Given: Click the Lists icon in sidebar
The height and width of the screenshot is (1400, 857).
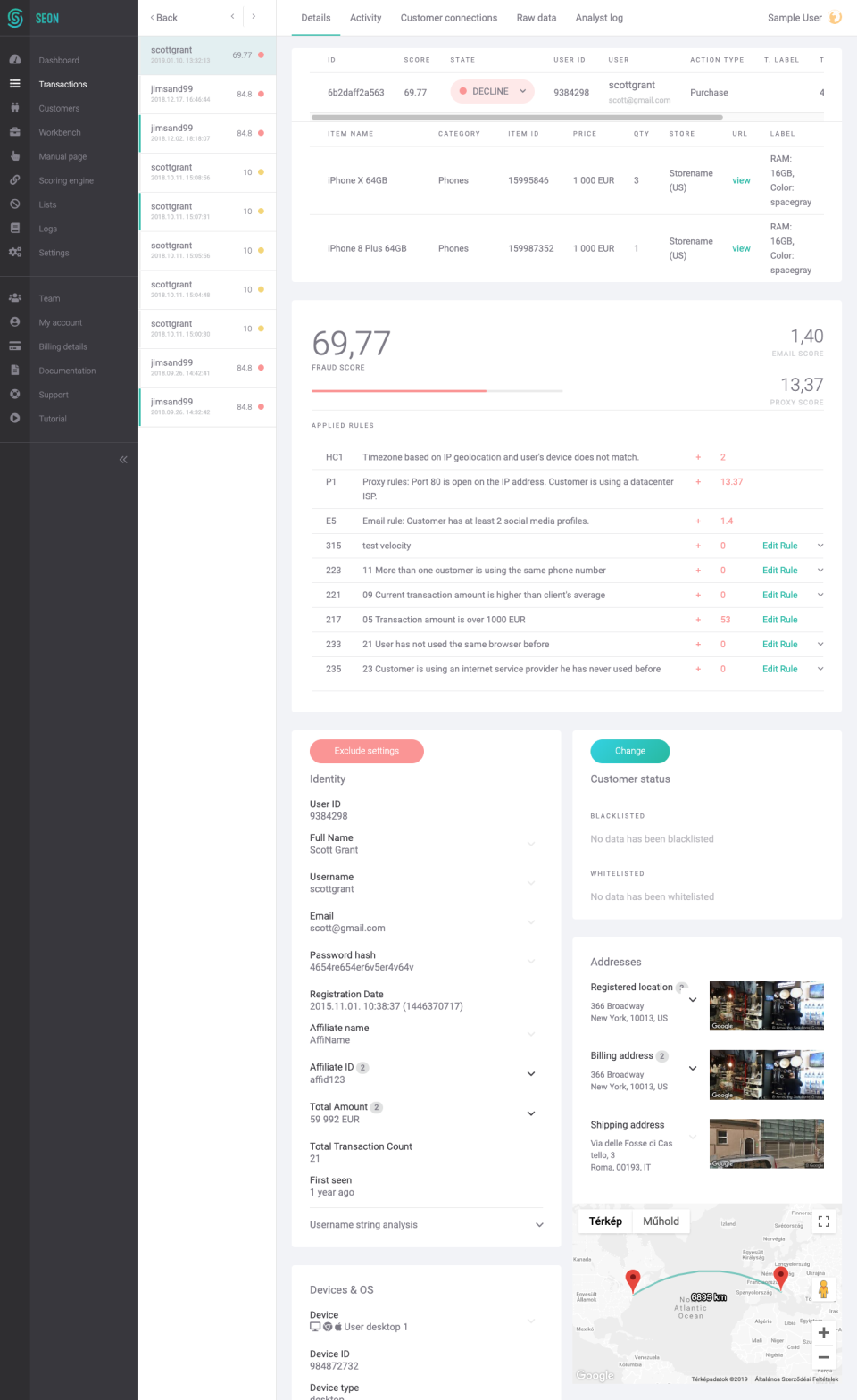Looking at the screenshot, I should pos(15,204).
